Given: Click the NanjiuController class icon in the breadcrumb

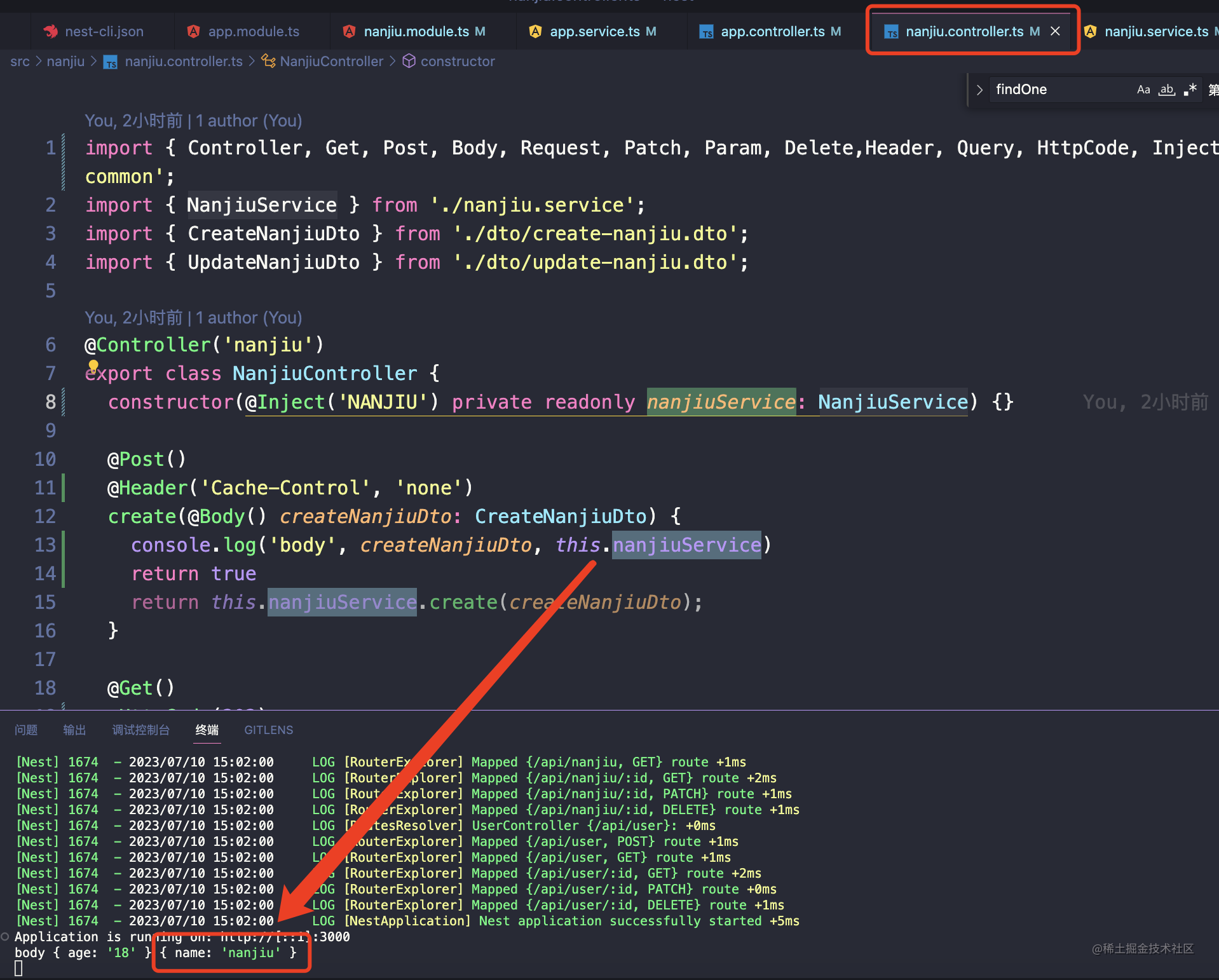Looking at the screenshot, I should (268, 61).
